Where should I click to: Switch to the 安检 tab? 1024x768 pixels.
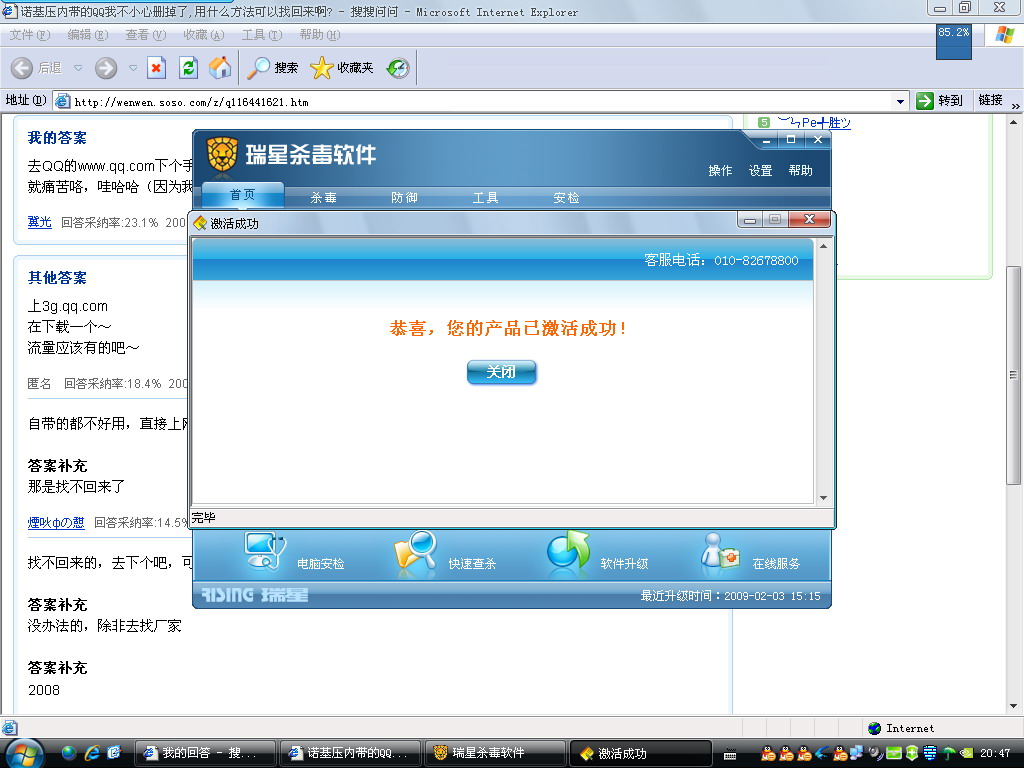pos(566,197)
